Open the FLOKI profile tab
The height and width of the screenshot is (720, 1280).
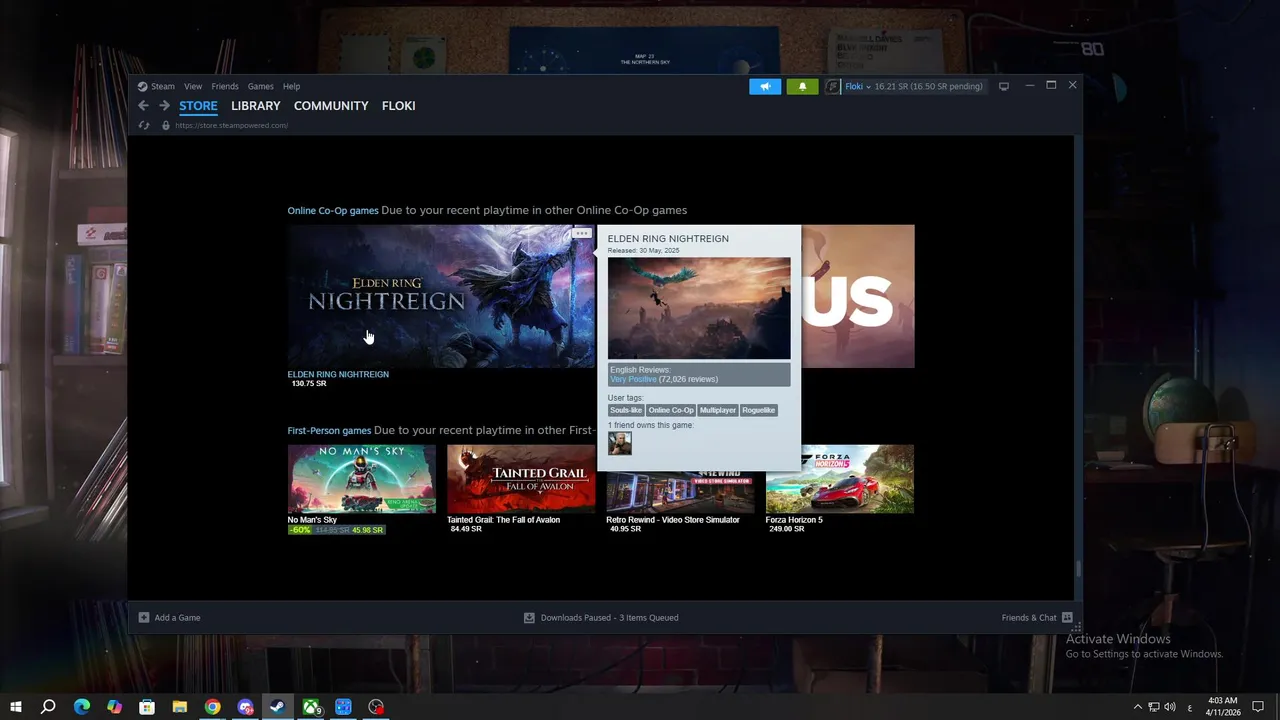(x=398, y=106)
